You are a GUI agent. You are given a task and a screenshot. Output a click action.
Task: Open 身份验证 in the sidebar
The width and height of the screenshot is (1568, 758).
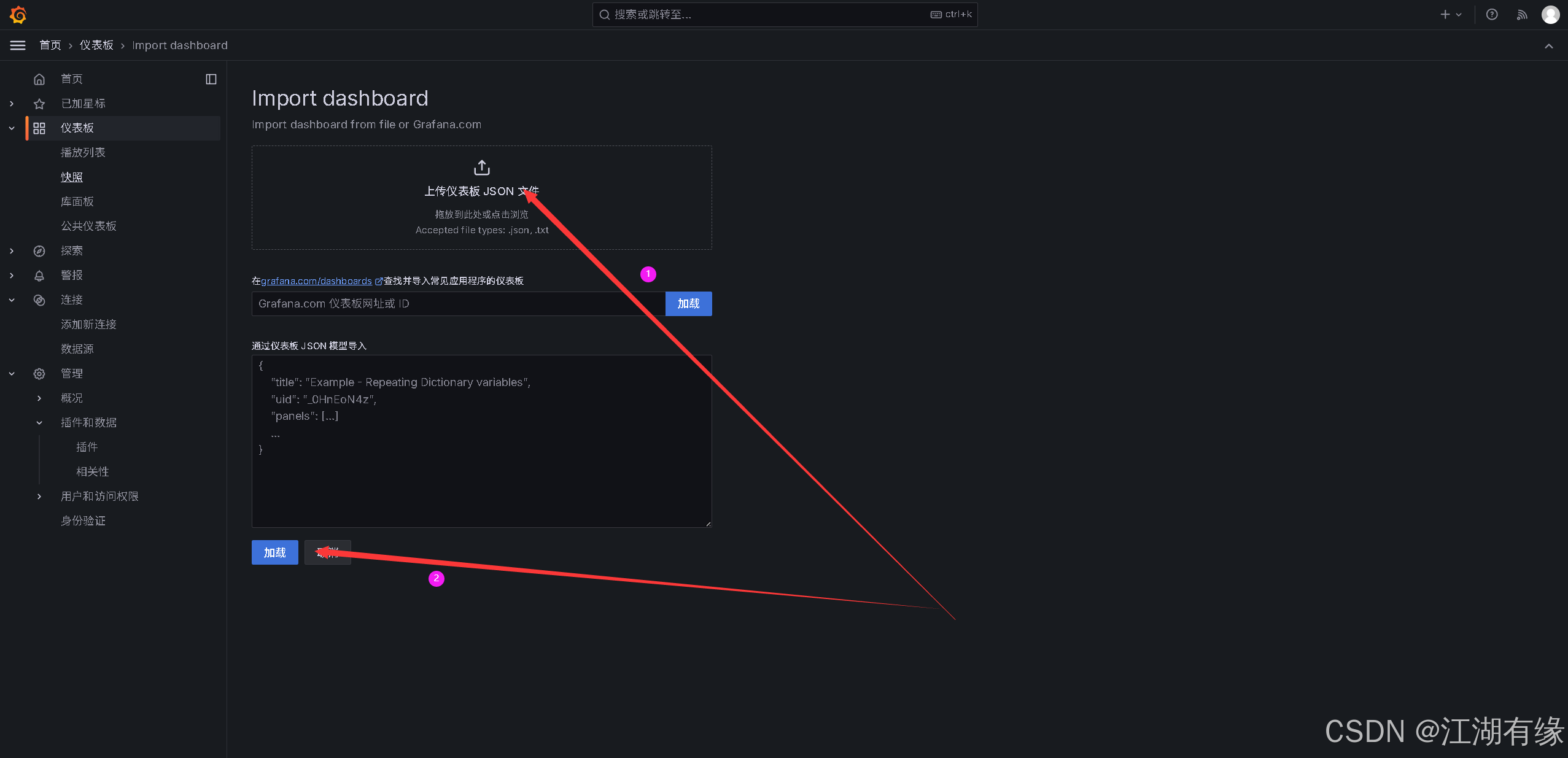(83, 520)
